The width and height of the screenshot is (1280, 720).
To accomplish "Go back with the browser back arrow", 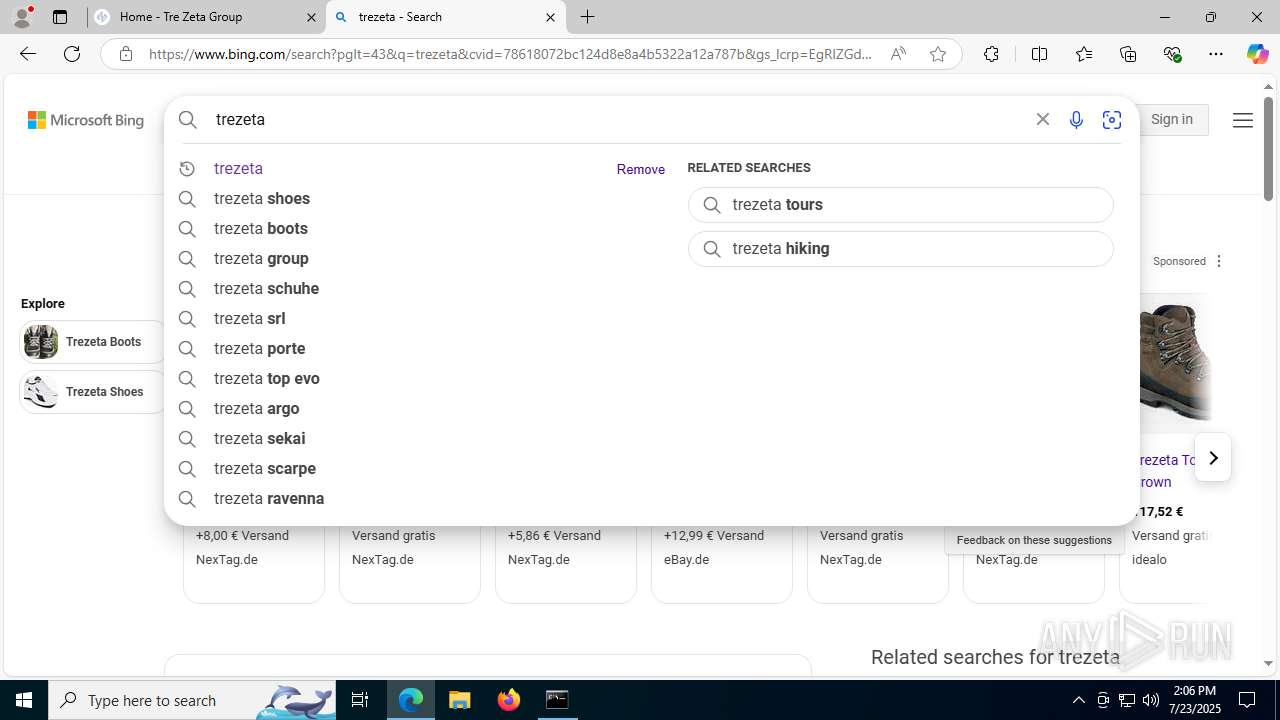I will pos(28,54).
